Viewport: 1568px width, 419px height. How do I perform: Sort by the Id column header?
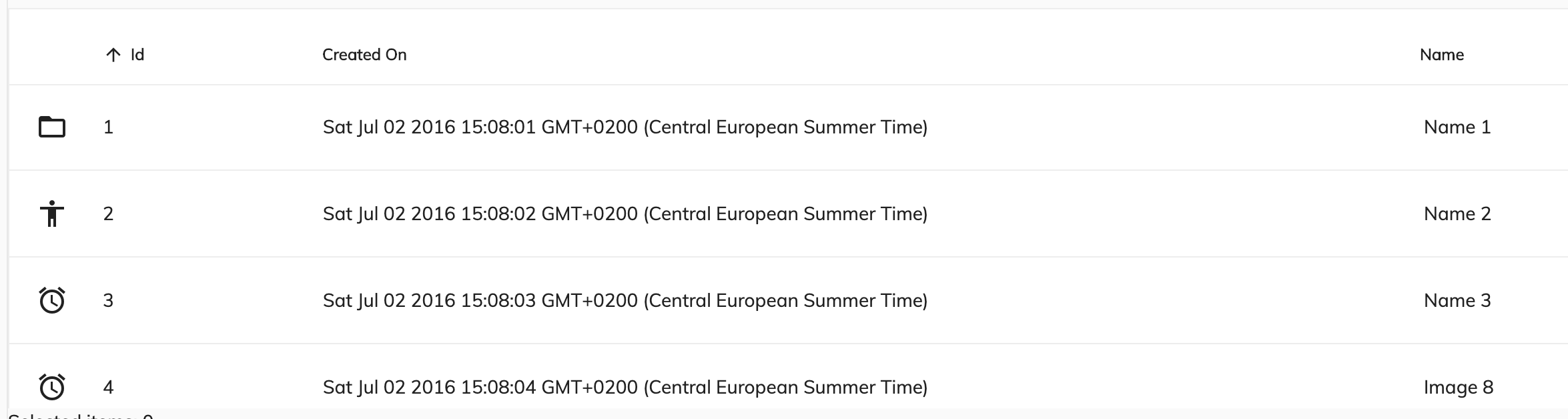point(137,55)
